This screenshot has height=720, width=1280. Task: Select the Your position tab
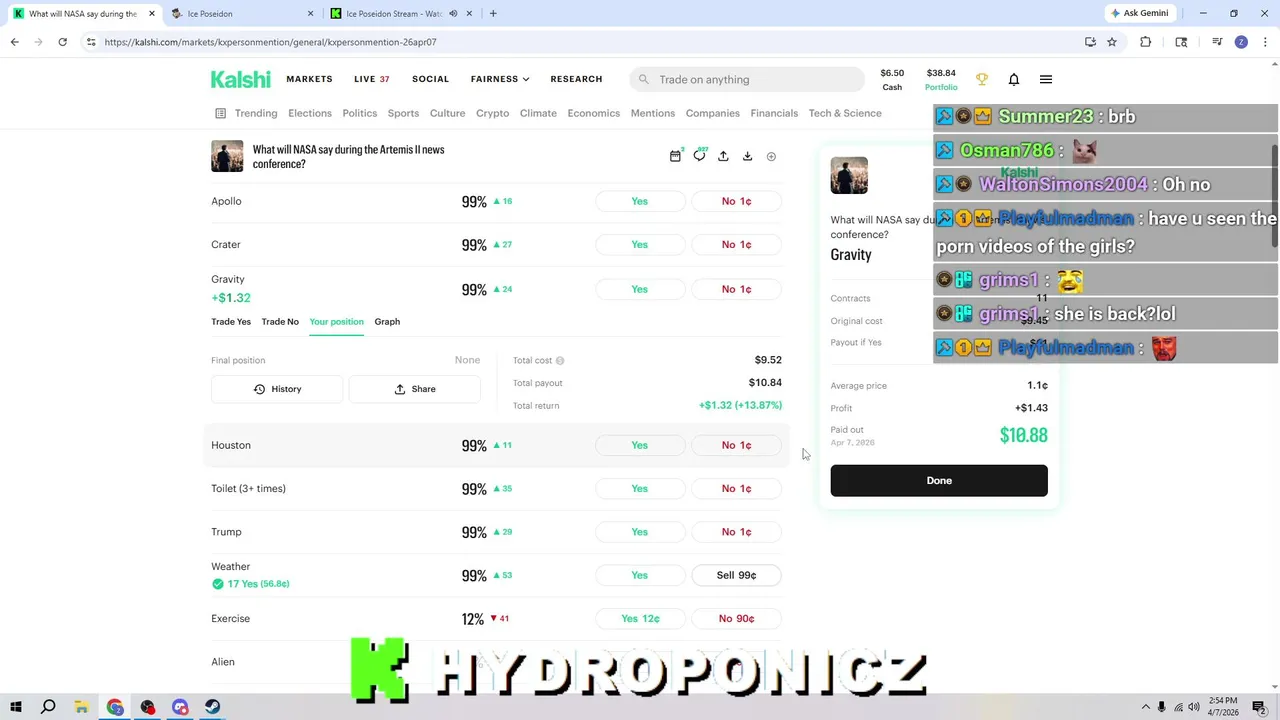click(x=337, y=322)
